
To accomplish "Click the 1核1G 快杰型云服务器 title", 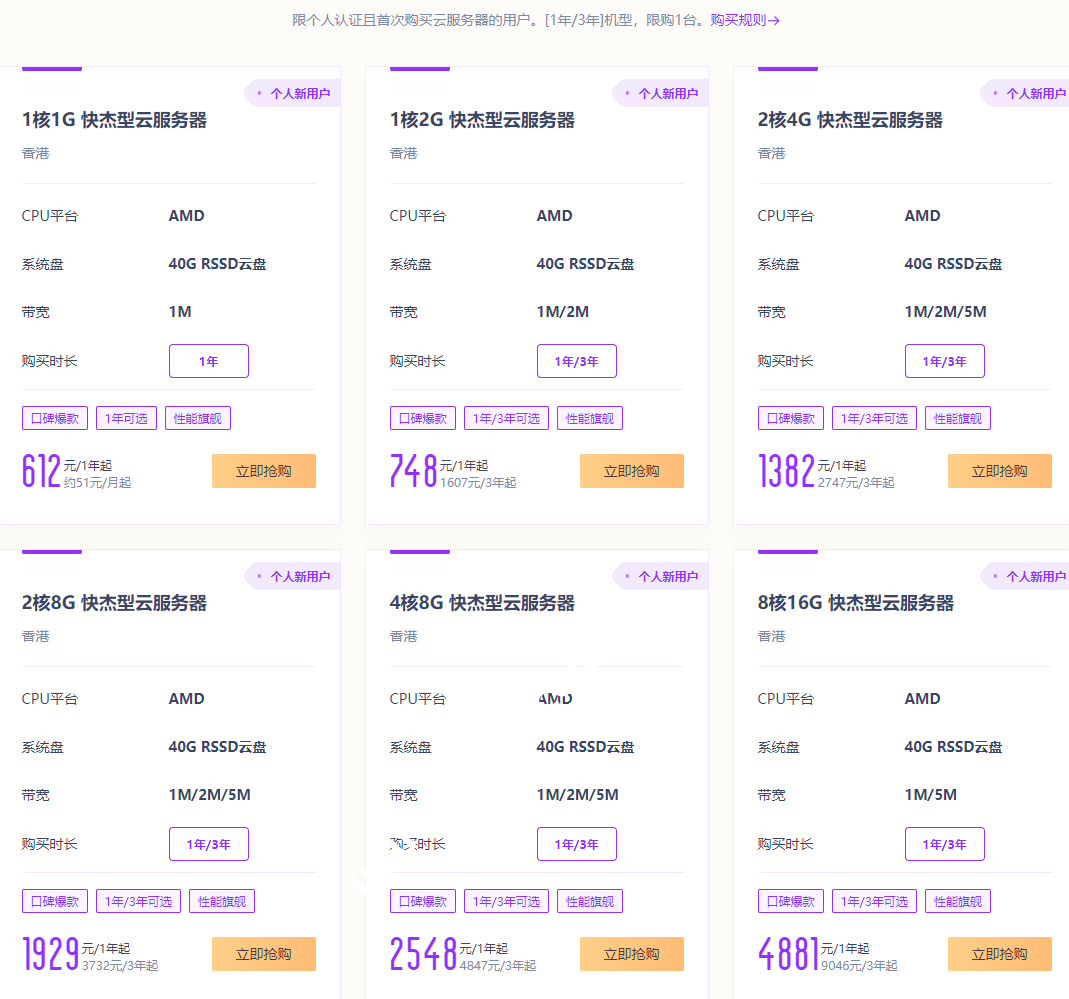I will [x=115, y=120].
